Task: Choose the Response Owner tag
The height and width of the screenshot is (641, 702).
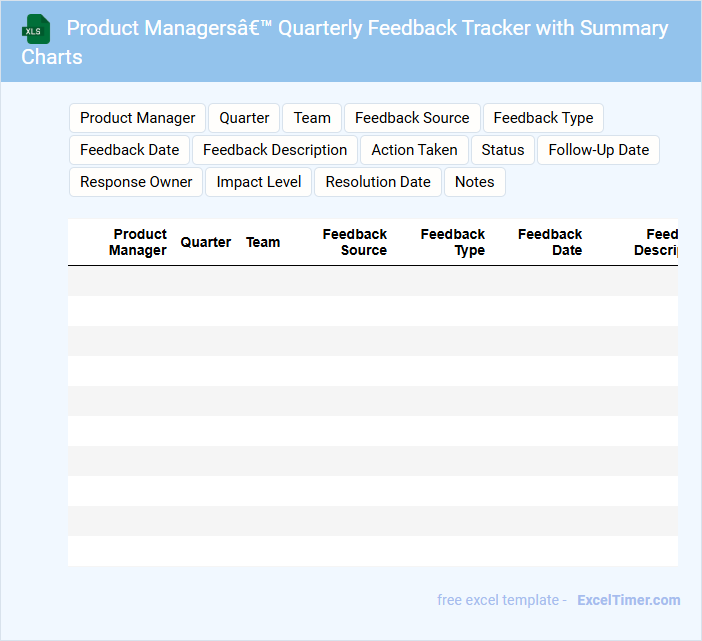Action: click(x=136, y=182)
